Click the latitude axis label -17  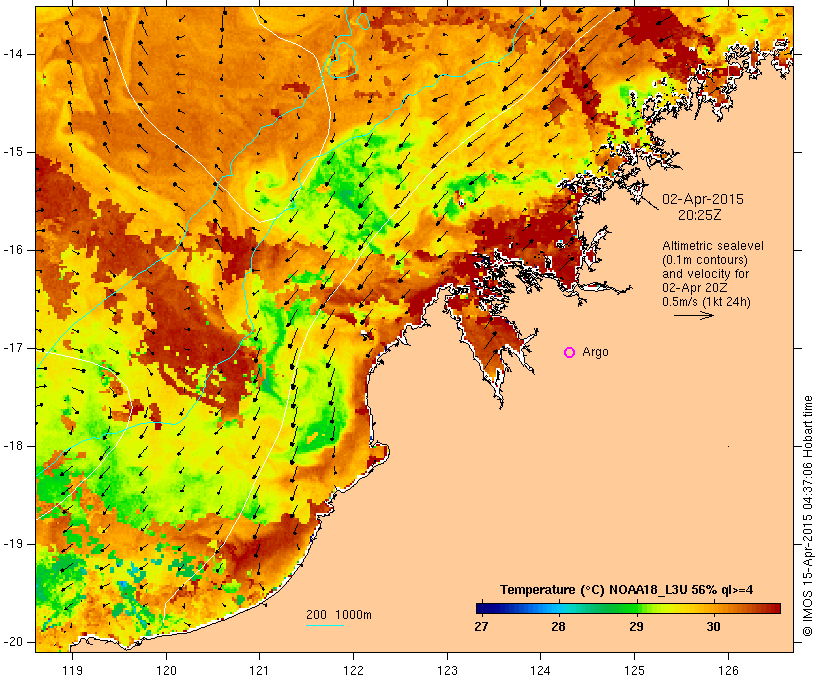13,348
